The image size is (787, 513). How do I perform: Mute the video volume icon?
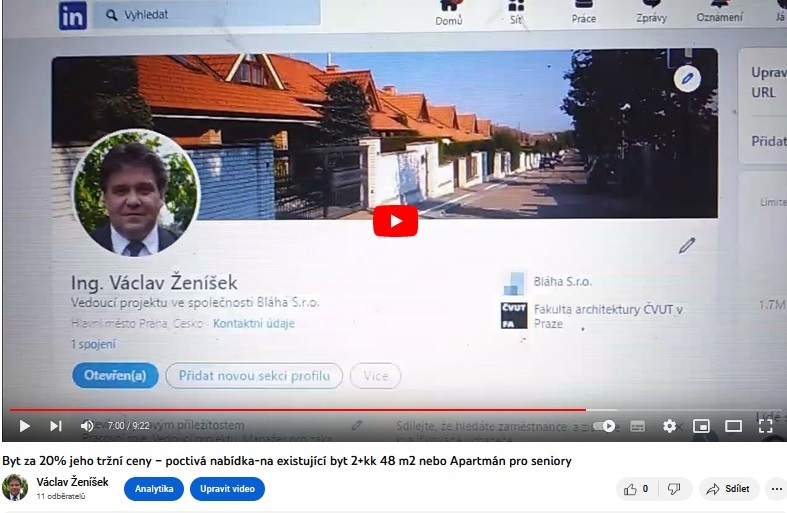pyautogui.click(x=87, y=426)
